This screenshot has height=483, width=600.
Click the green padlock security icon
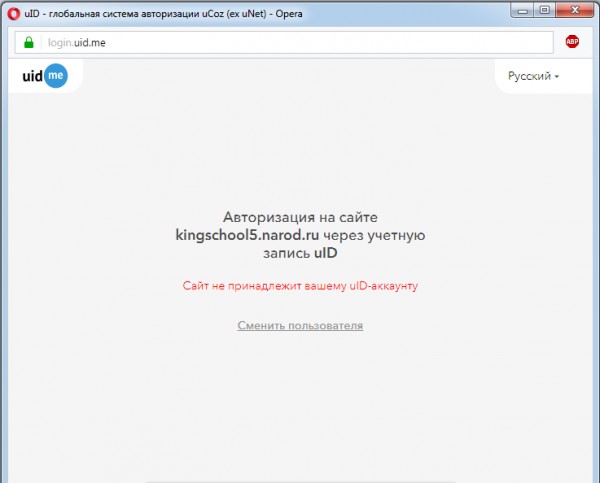point(29,42)
